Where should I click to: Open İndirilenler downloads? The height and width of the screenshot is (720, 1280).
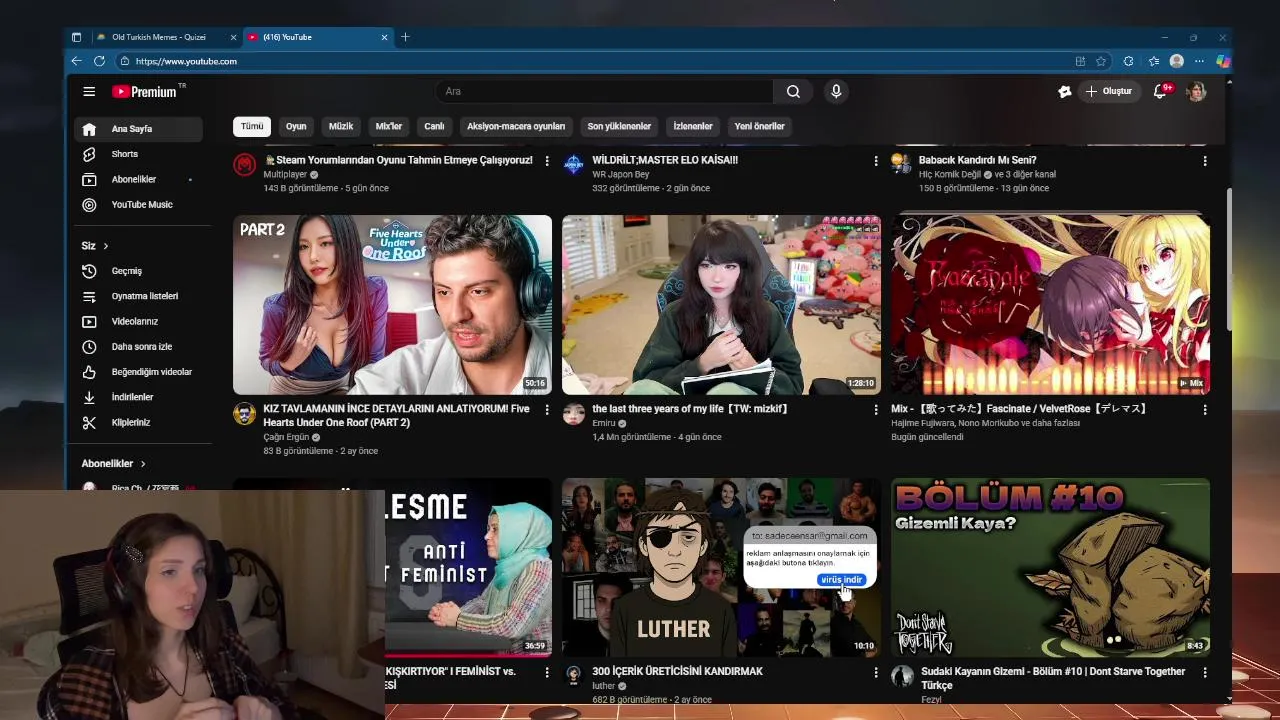[x=138, y=397]
